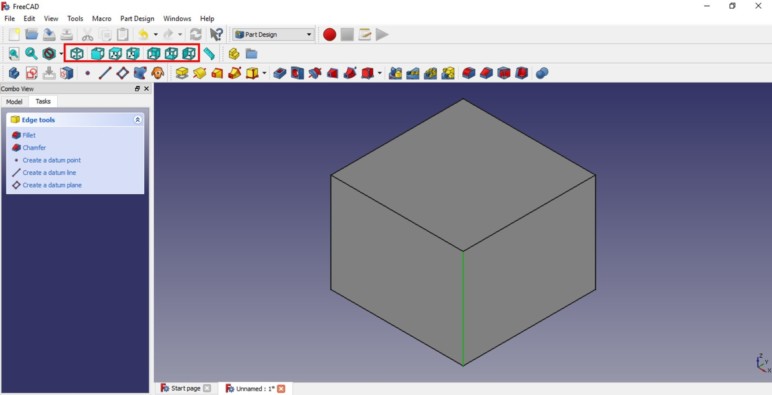Set the view to Top

(115, 54)
